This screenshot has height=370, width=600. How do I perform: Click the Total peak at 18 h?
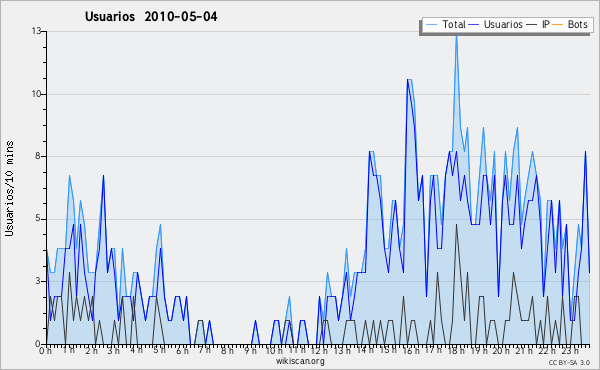tap(456, 37)
